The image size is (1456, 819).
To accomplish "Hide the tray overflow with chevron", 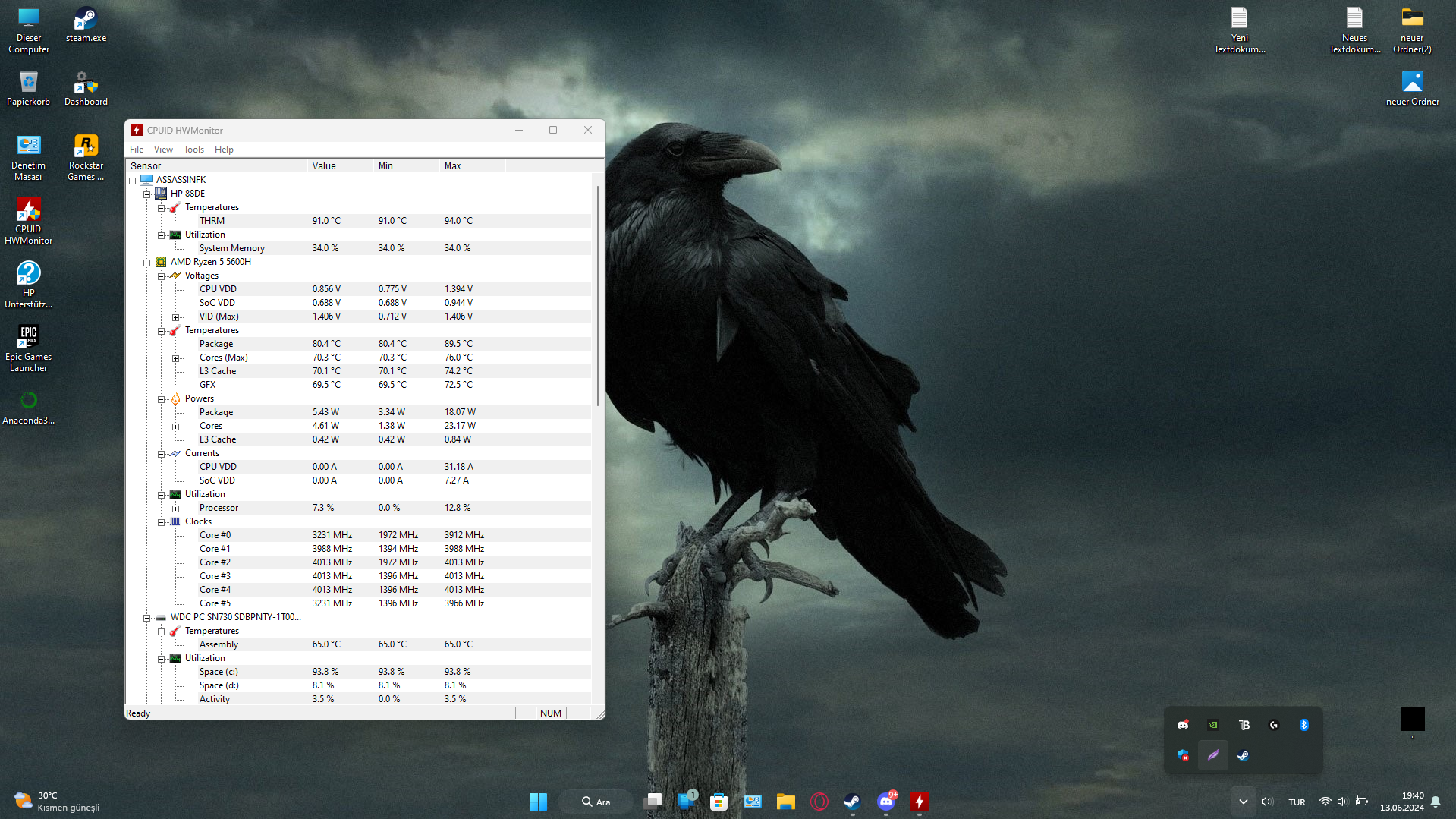I will click(1243, 802).
